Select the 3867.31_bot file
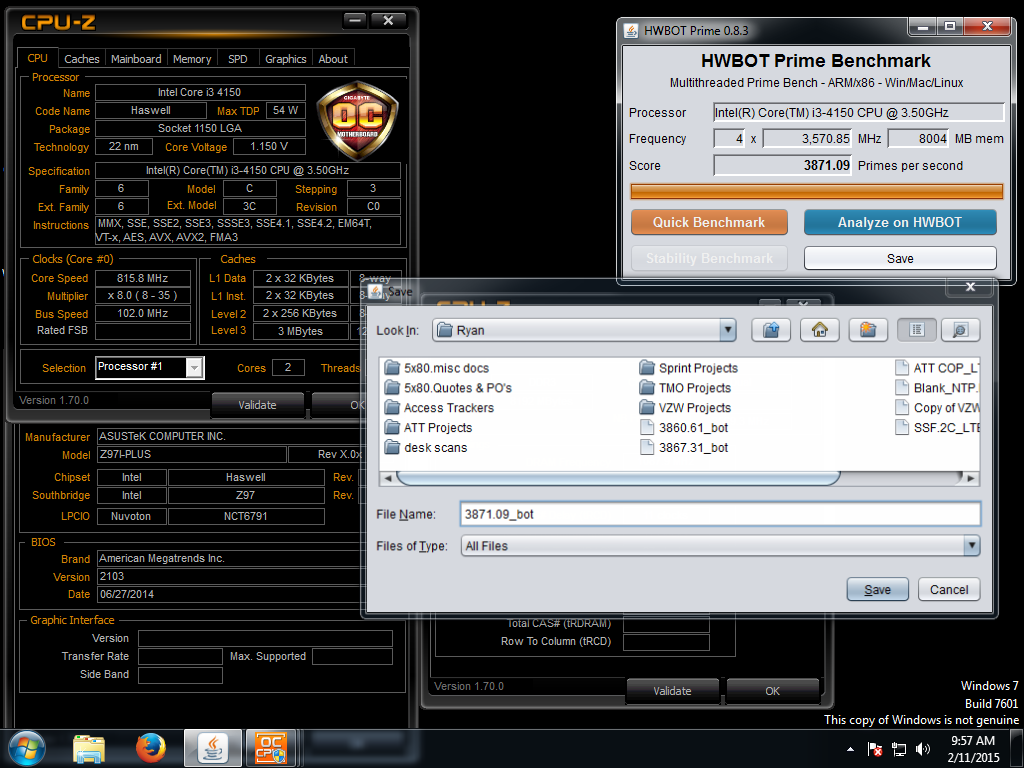 click(x=684, y=447)
